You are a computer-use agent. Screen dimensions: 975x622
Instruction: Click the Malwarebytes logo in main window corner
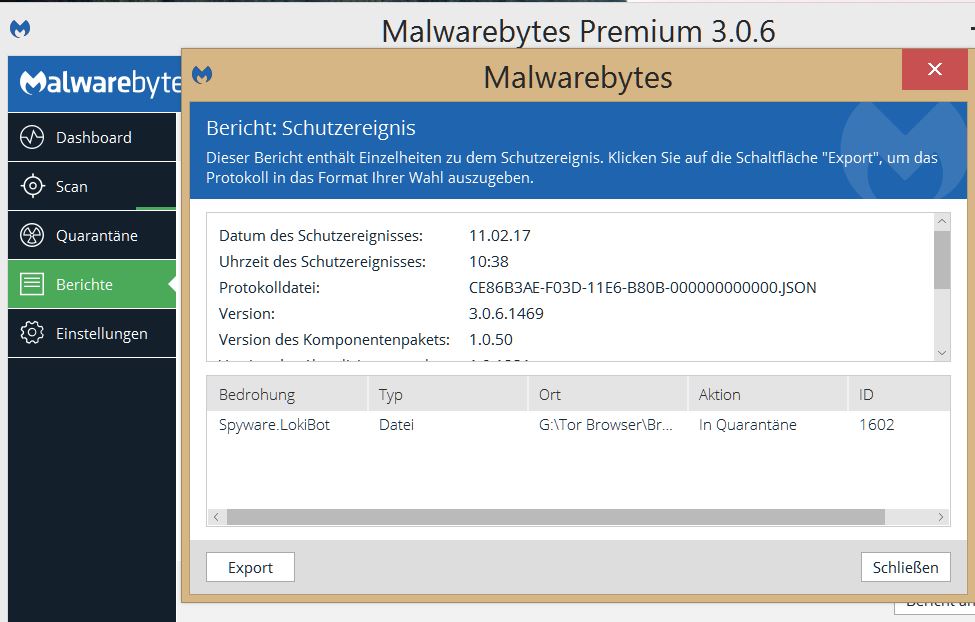(x=20, y=29)
